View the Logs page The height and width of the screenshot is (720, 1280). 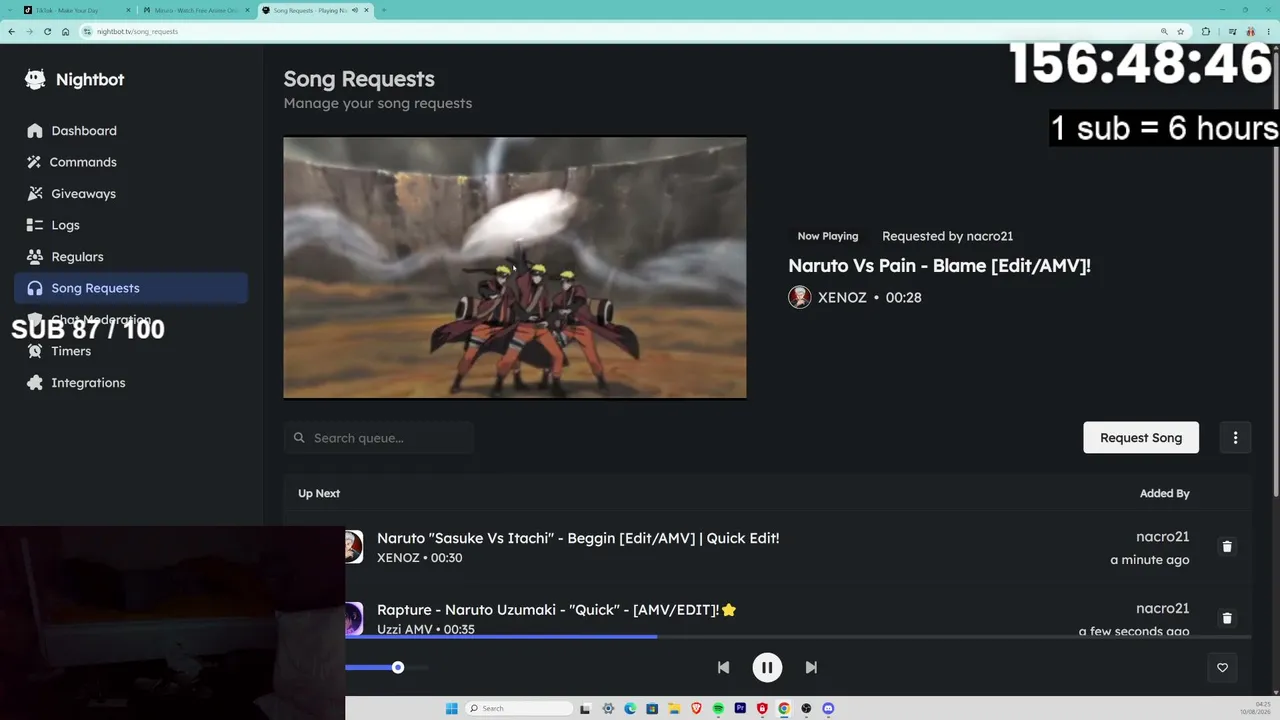[x=131, y=225]
